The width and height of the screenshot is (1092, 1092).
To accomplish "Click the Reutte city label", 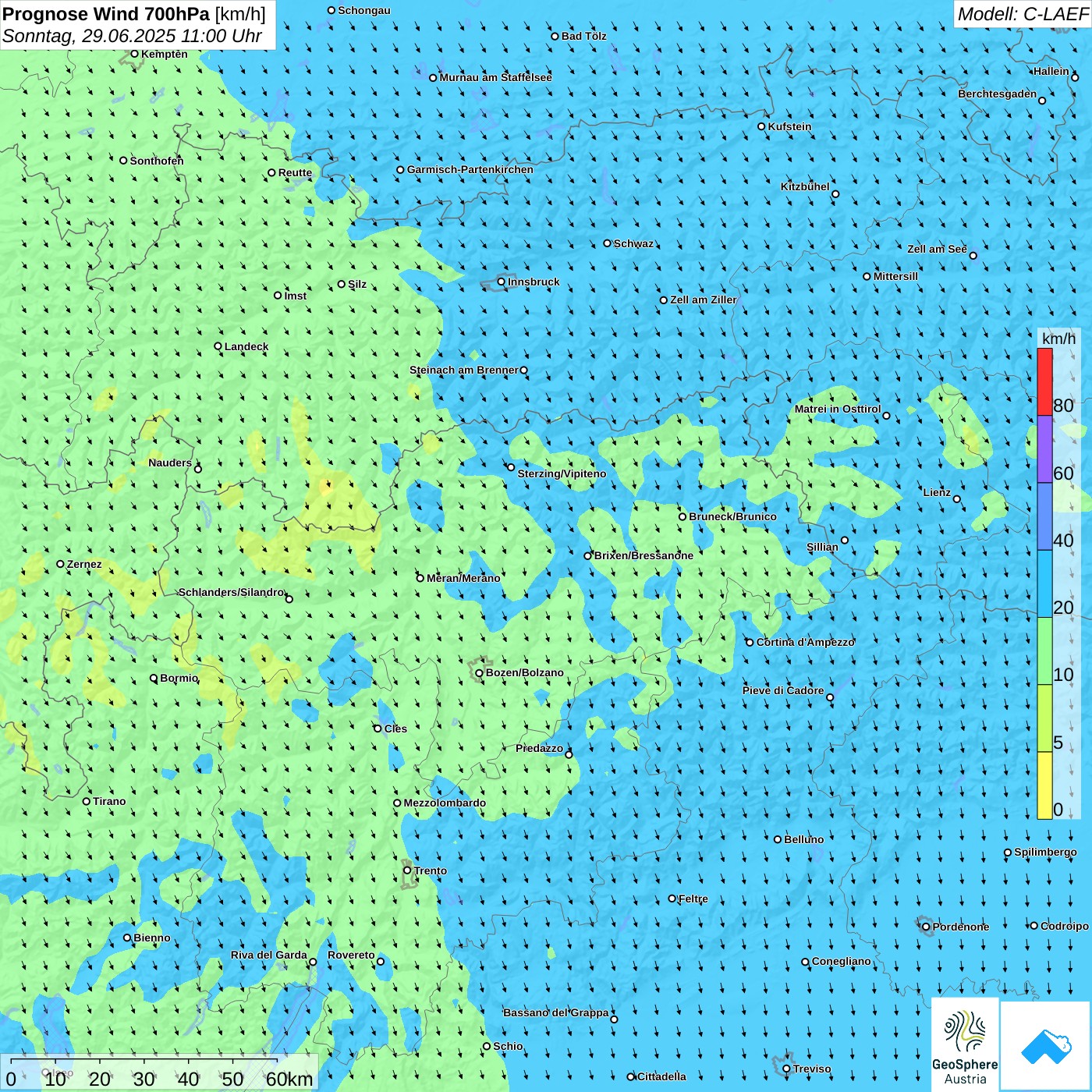I will (x=295, y=172).
